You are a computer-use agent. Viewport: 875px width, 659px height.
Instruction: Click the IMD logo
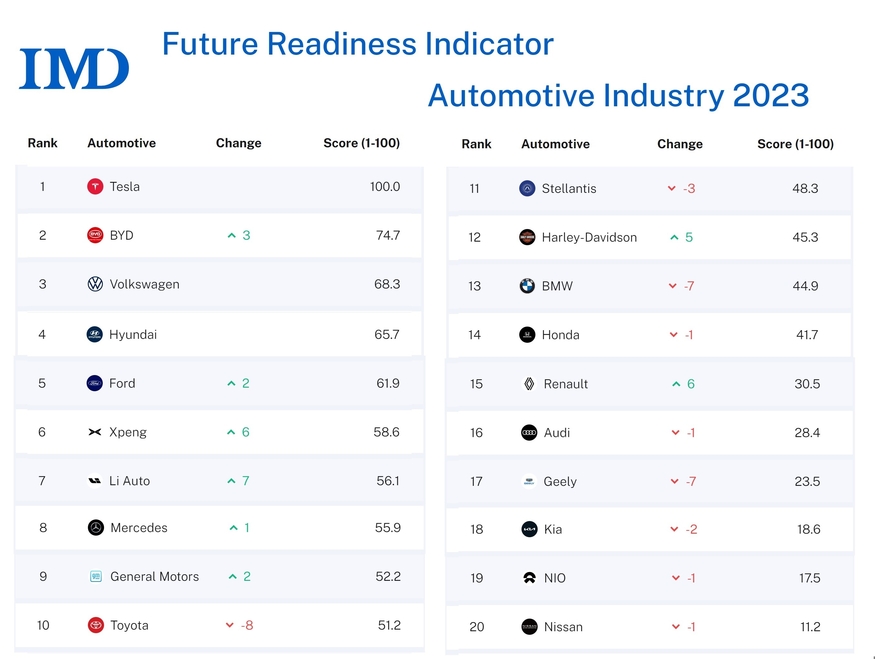[74, 69]
